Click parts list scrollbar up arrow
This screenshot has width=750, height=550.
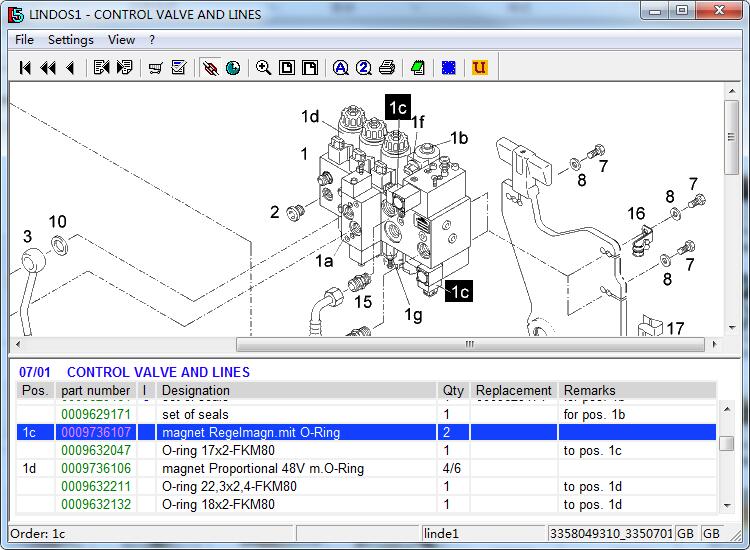click(x=727, y=408)
